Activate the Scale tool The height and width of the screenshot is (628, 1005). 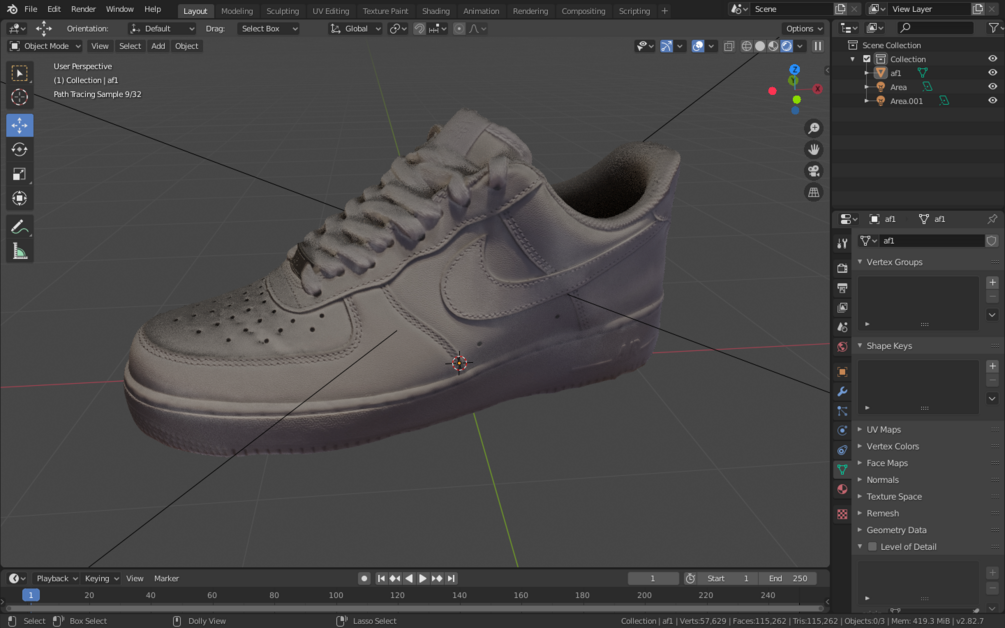(19, 174)
